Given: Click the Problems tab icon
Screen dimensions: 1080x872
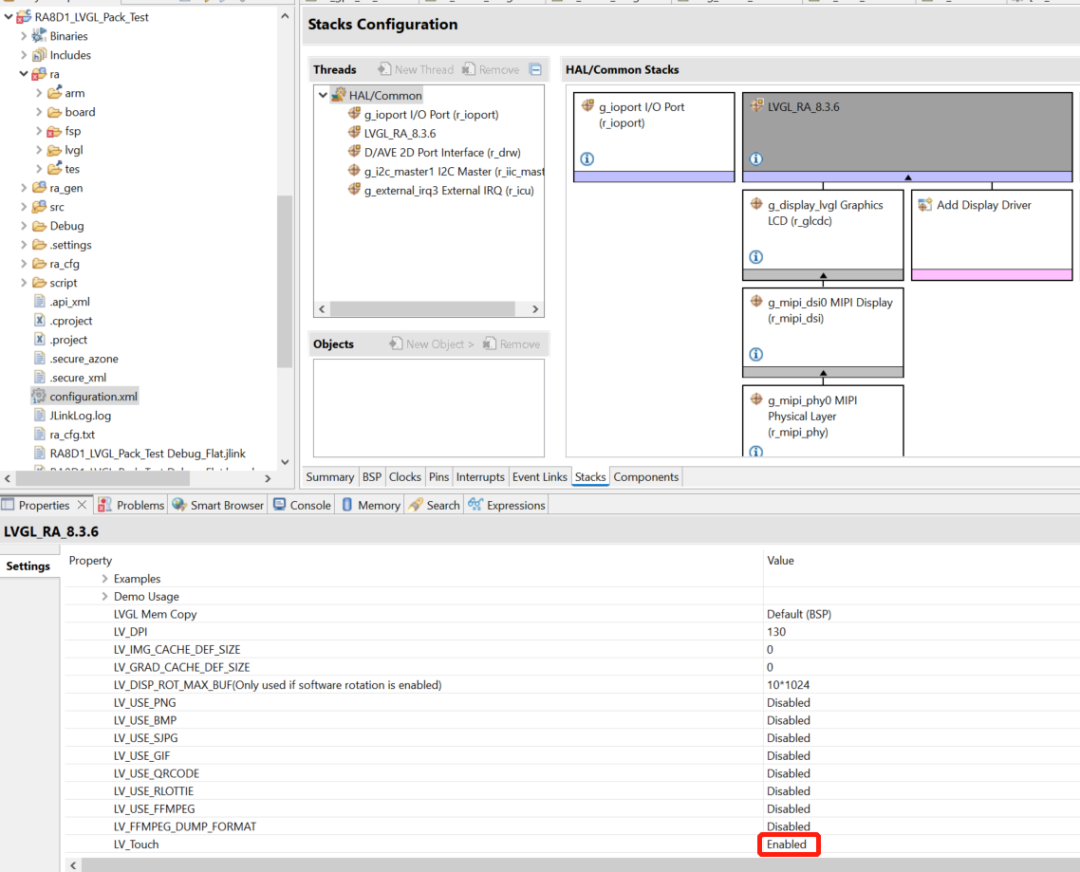Looking at the screenshot, I should point(105,505).
